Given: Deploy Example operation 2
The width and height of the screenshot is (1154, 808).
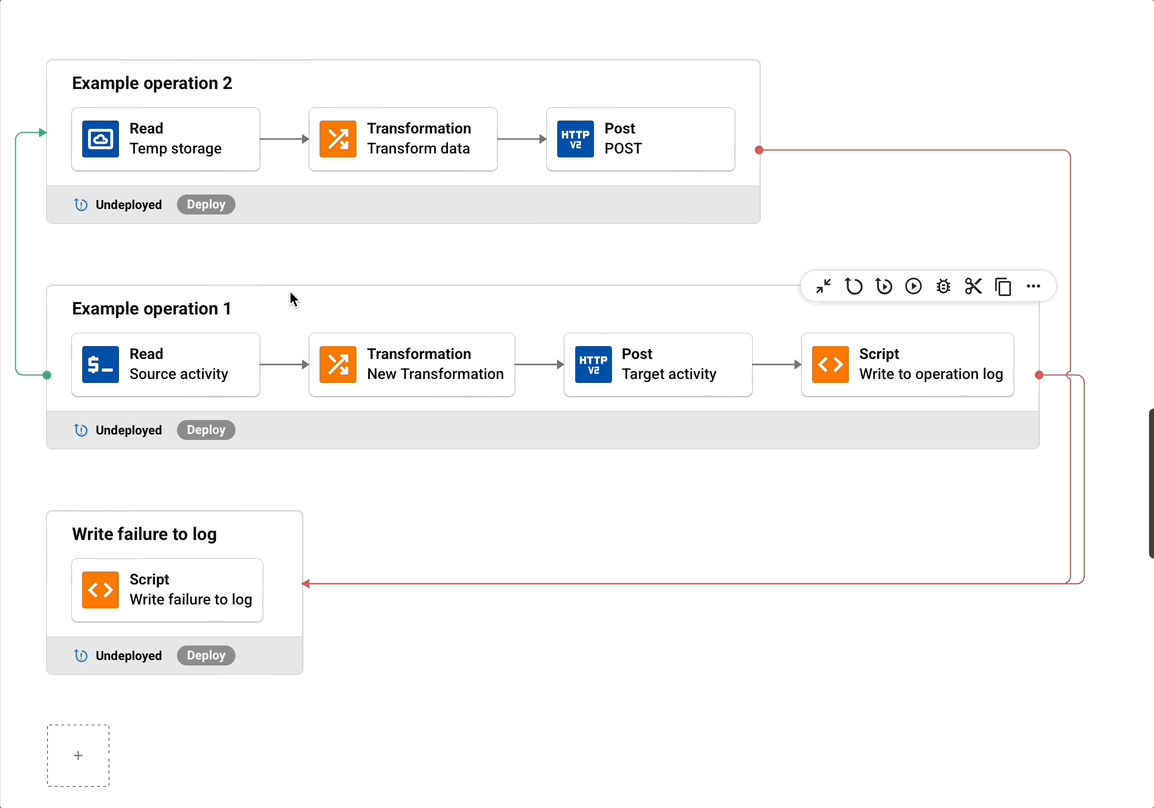Looking at the screenshot, I should [x=206, y=205].
